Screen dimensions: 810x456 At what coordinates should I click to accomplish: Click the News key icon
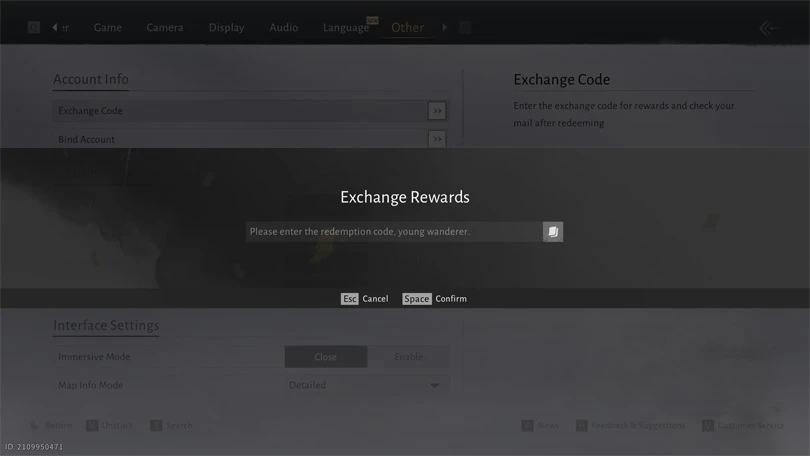[527, 426]
